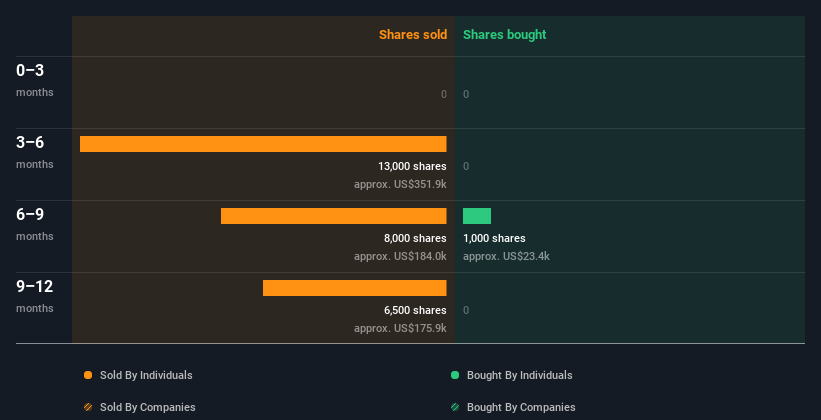The image size is (821, 420).
Task: Click the striped Sold By Companies legend icon
Action: [88, 407]
